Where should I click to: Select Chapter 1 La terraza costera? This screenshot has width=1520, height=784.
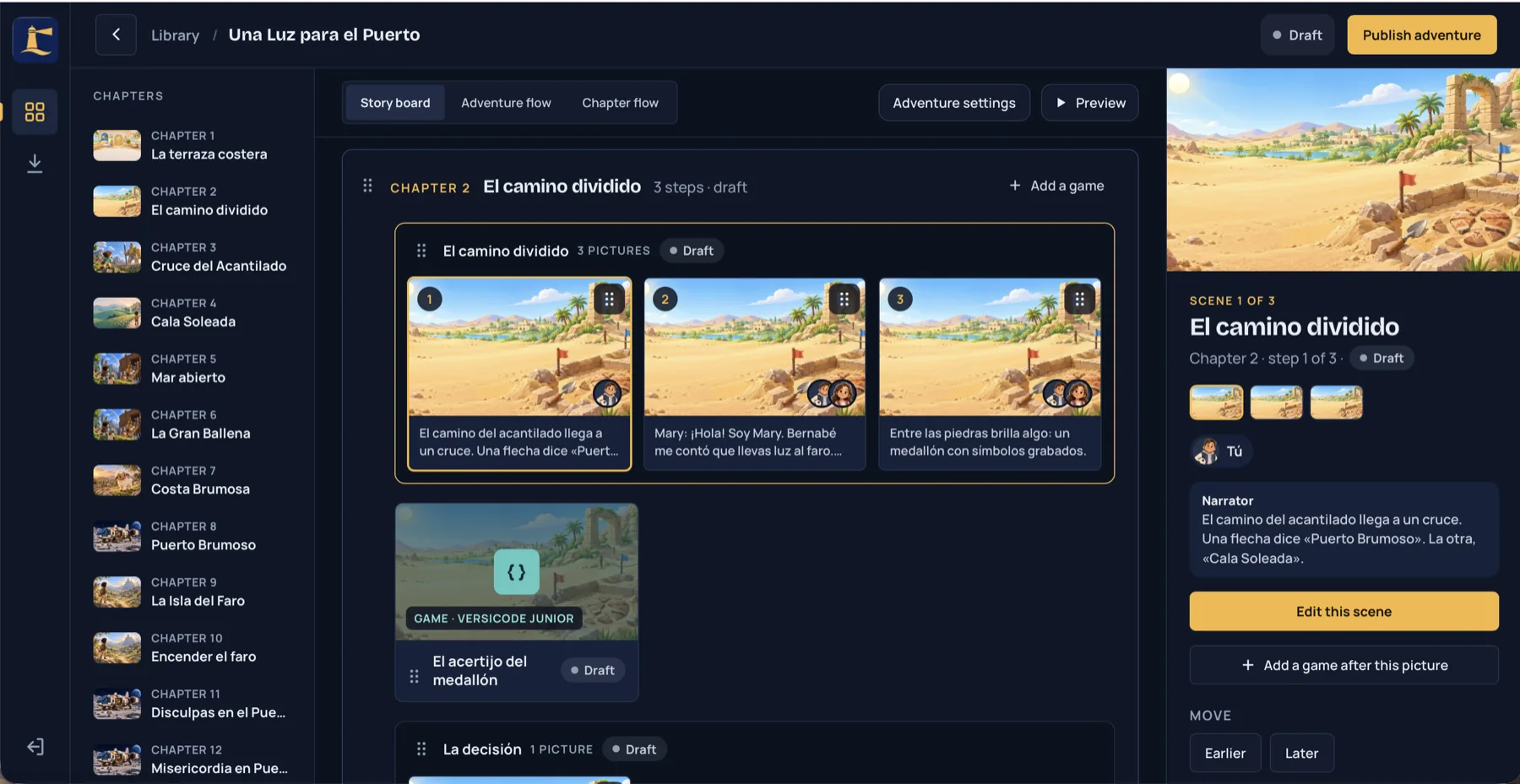click(192, 145)
